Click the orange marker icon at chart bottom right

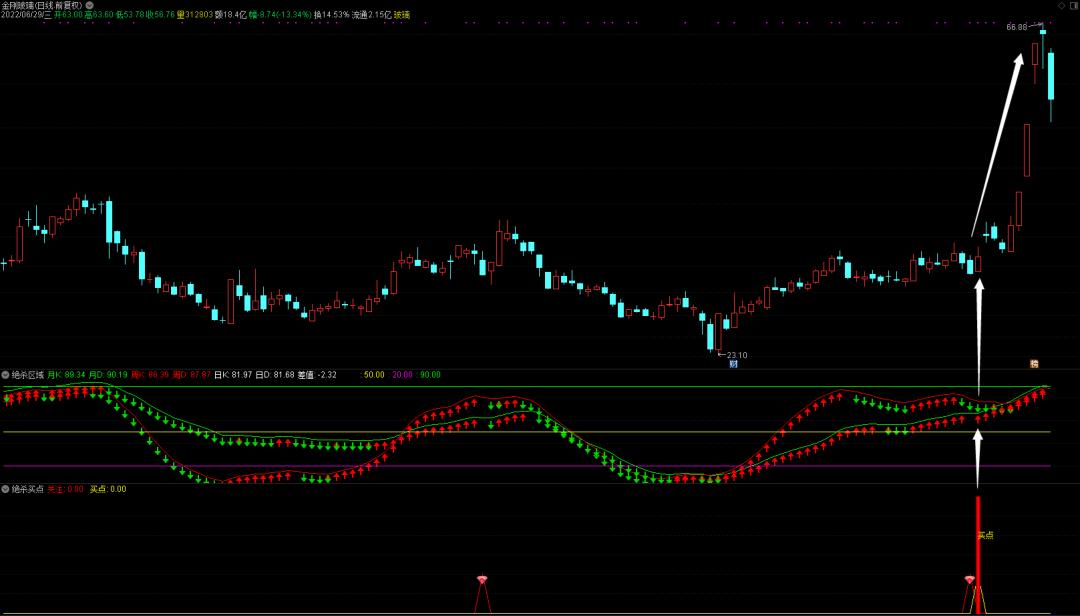[1035, 364]
